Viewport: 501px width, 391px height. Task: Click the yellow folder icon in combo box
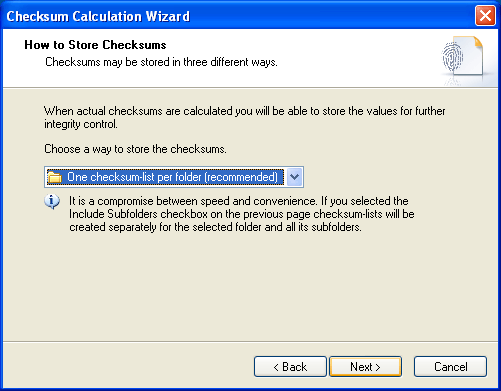(55, 177)
